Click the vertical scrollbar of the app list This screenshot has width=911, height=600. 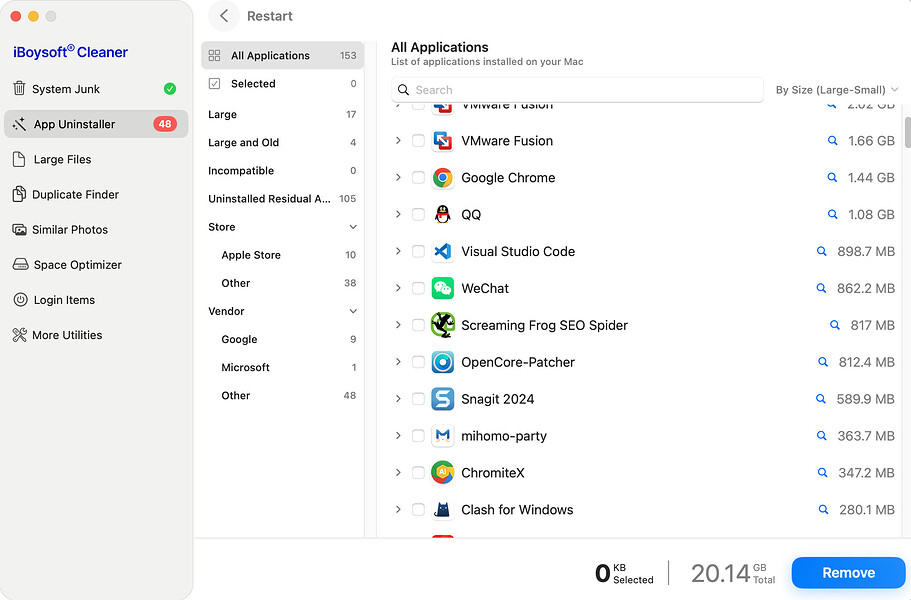coord(907,132)
